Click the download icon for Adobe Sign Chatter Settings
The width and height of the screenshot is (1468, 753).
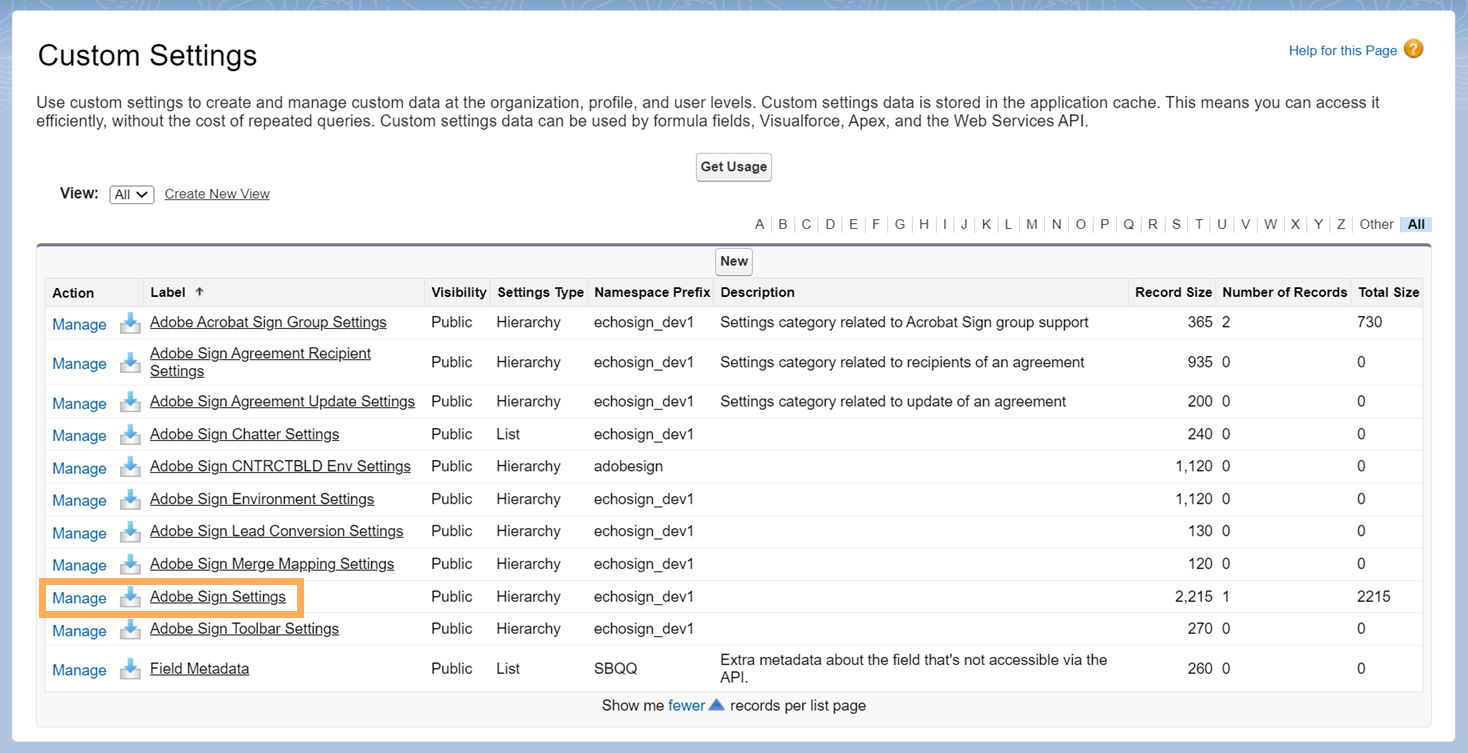click(130, 434)
